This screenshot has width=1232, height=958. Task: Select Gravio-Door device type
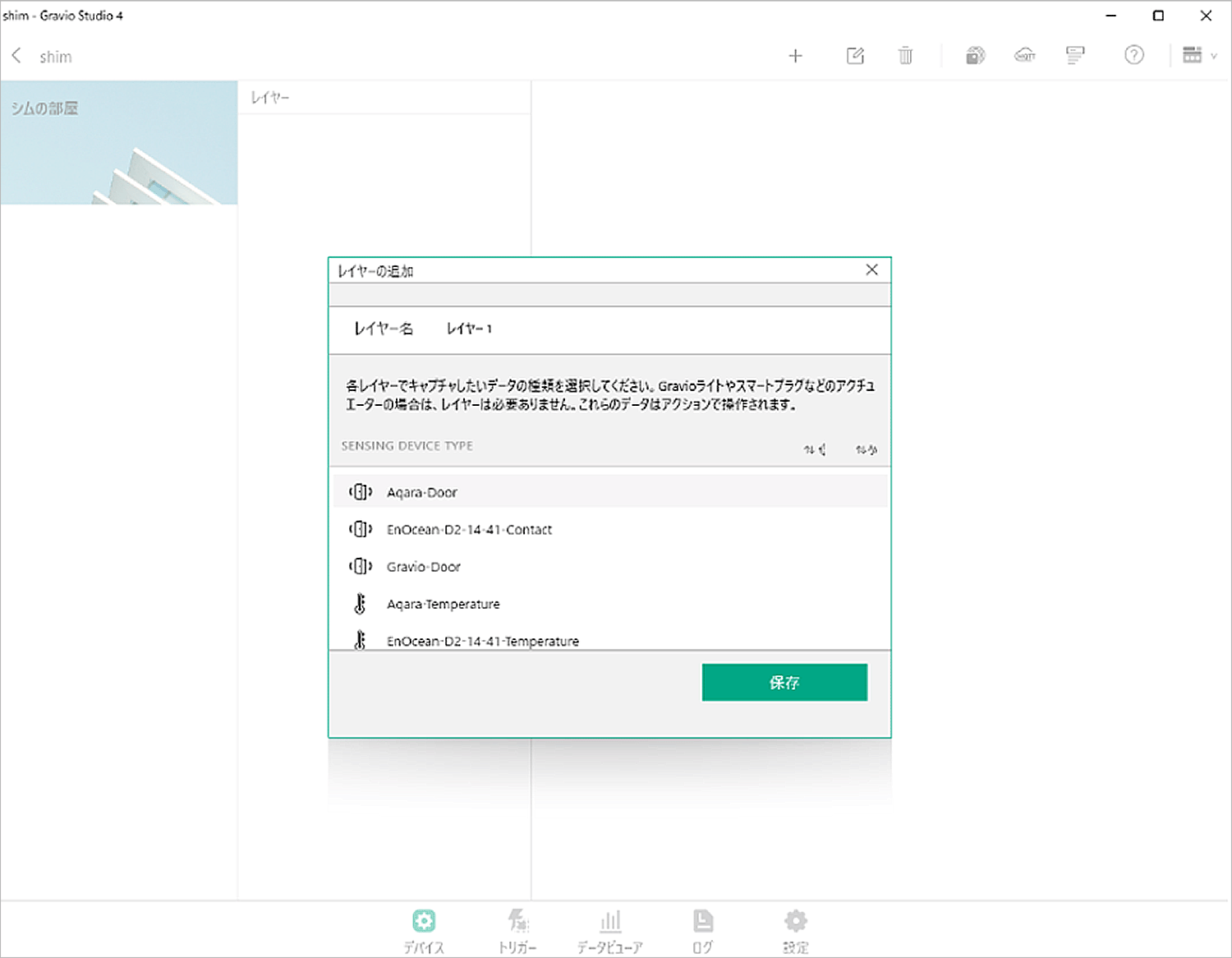coord(609,566)
